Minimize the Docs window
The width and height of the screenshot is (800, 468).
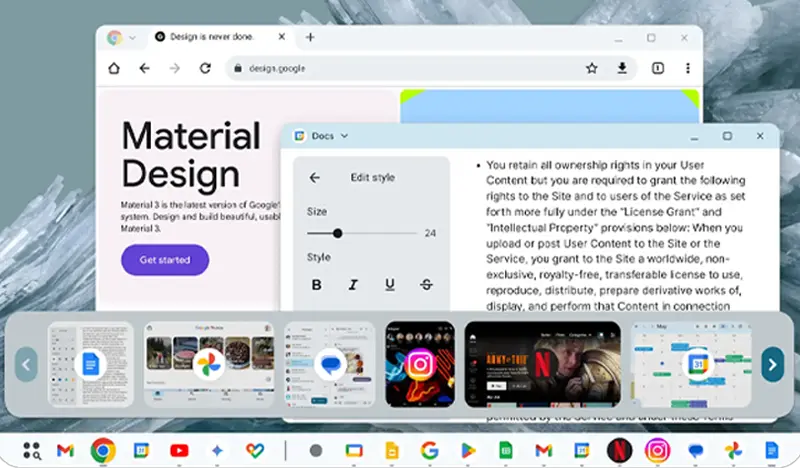694,137
